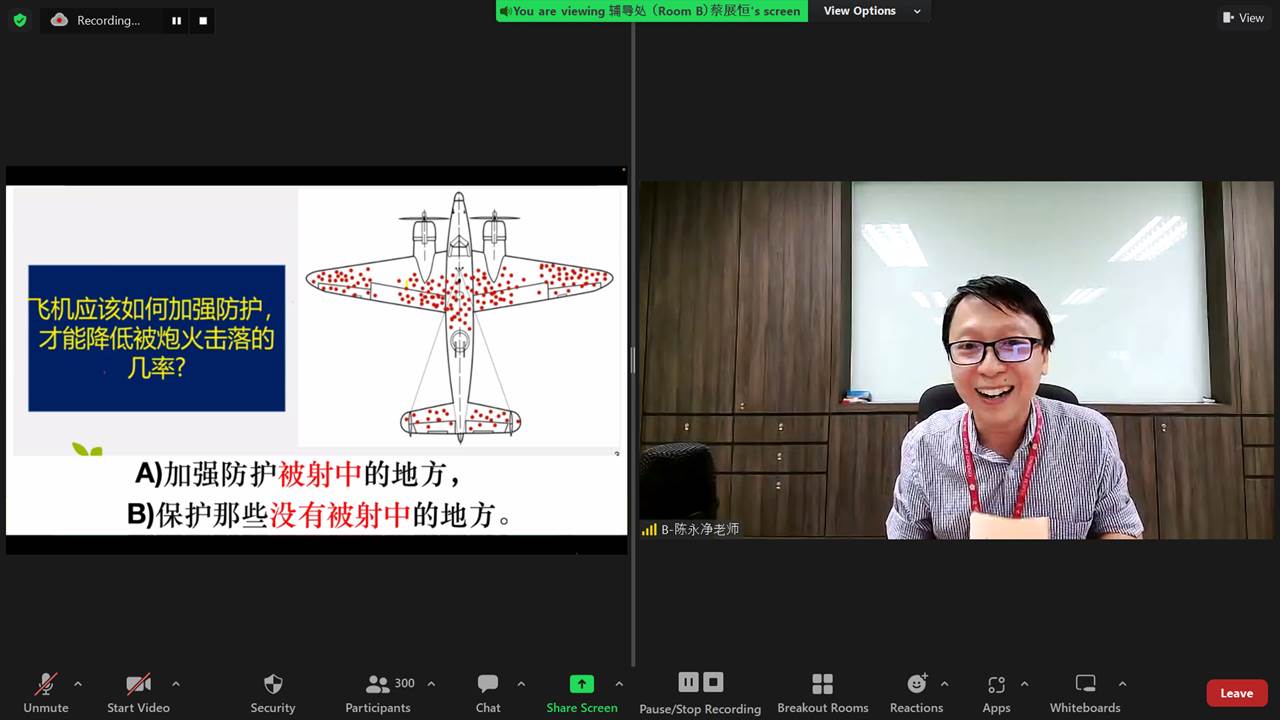1280x720 pixels.
Task: Expand arrow beside Apps
Action: tap(1024, 684)
